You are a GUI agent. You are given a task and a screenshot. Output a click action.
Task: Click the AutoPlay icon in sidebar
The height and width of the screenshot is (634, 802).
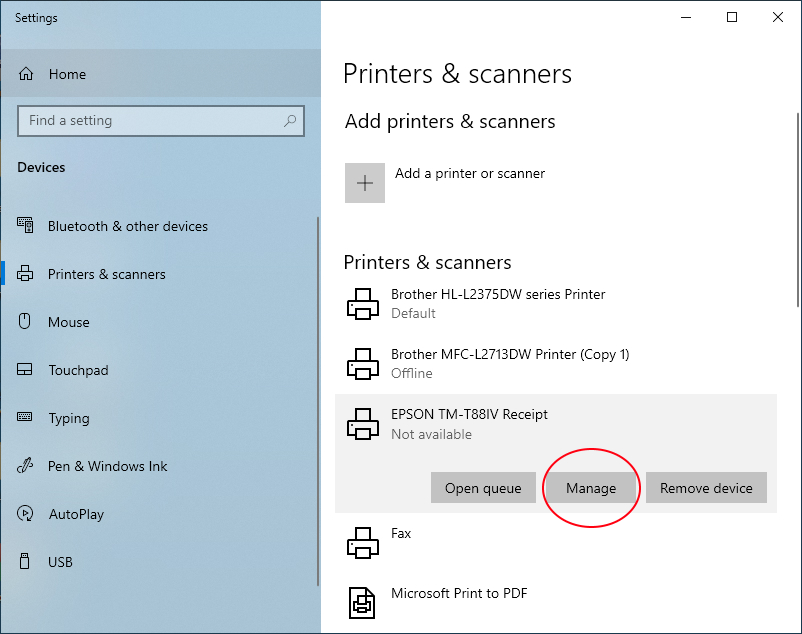click(25, 513)
